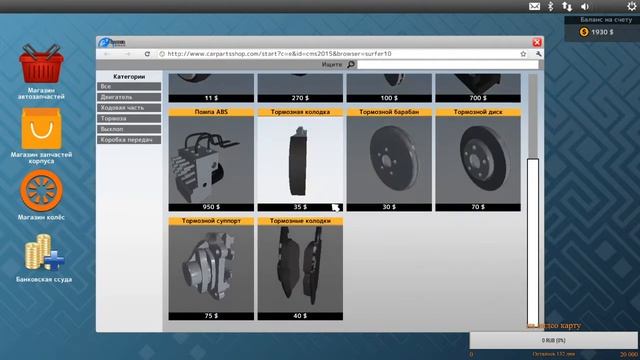Screen dimensions: 640x360
Task: Select the Тормоза category
Action: click(129, 118)
